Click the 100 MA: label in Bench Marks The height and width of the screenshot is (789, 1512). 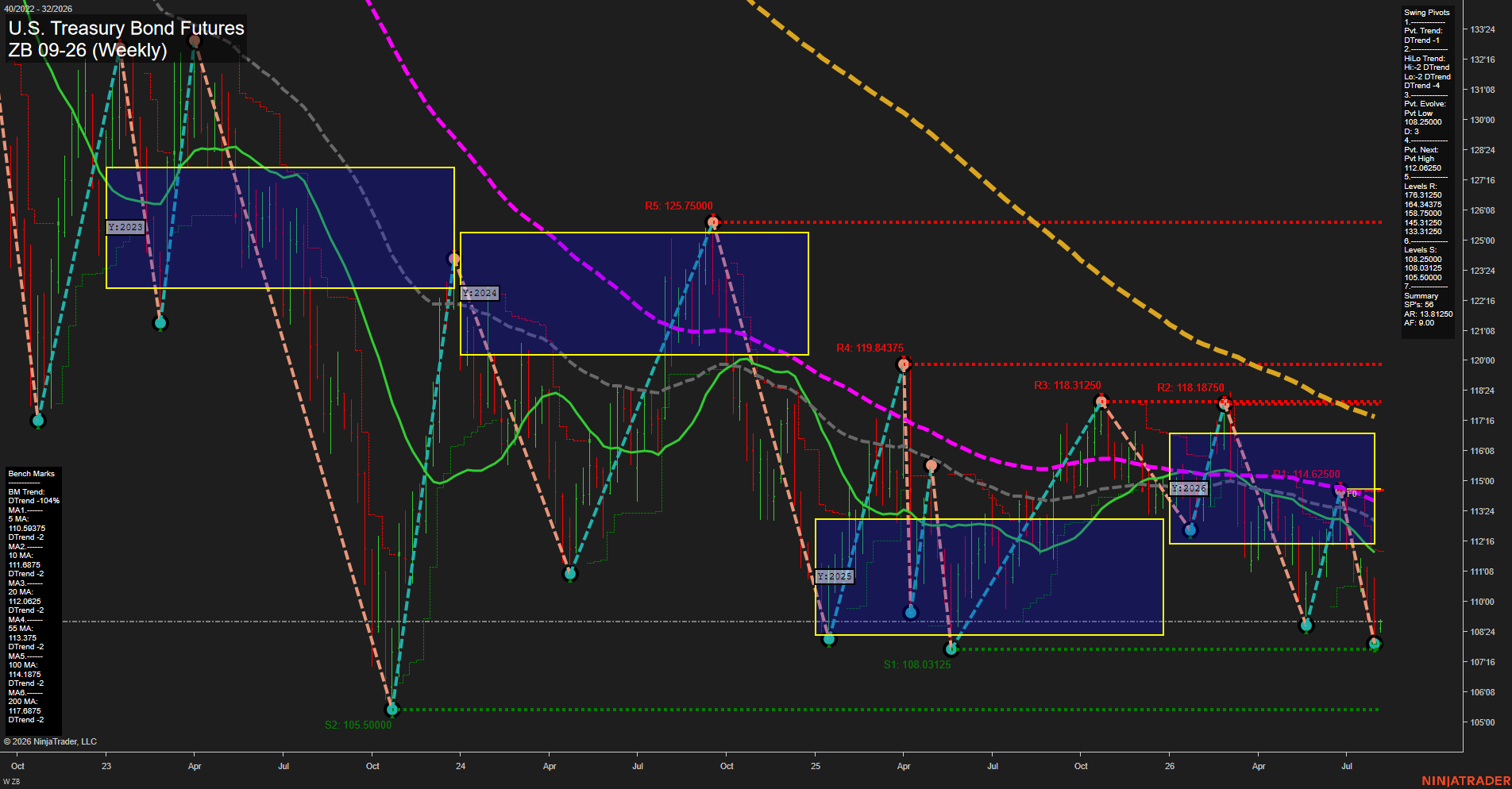23,665
